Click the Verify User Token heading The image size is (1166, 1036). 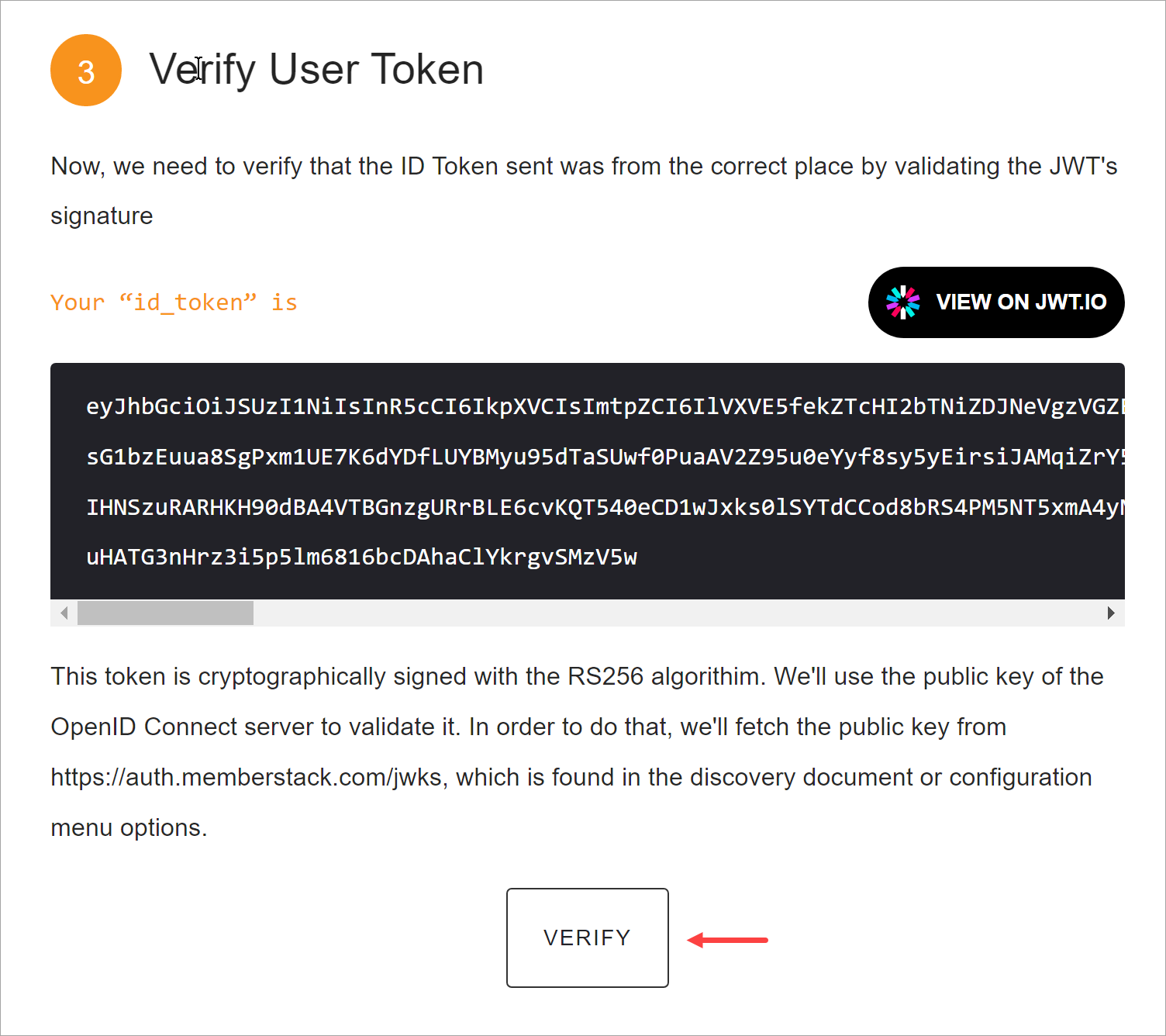click(316, 70)
